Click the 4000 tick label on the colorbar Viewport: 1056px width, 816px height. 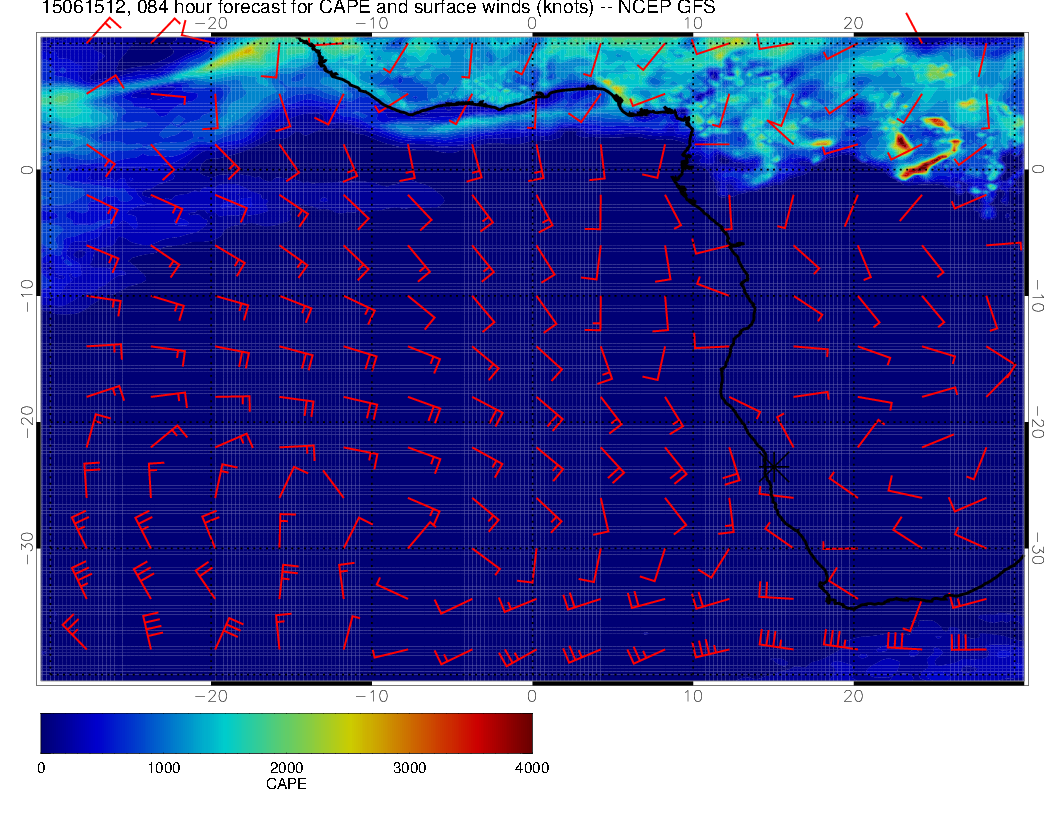[x=531, y=768]
